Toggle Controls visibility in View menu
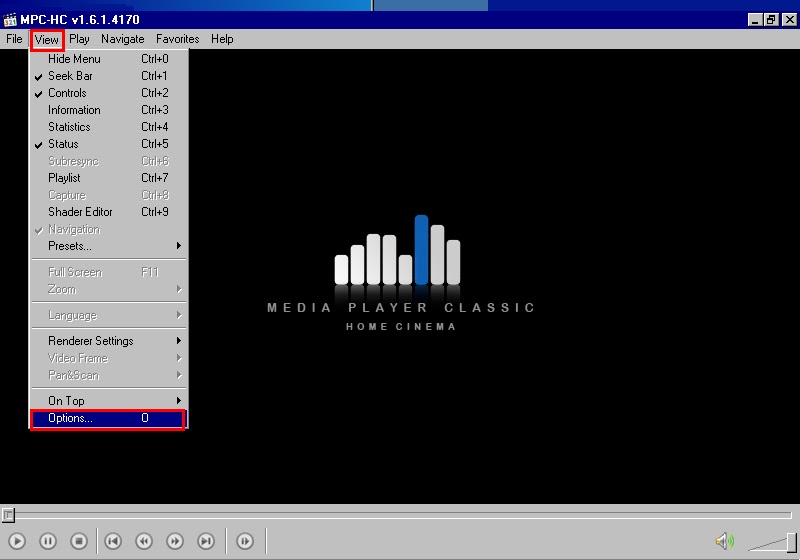The height and width of the screenshot is (560, 800). point(108,93)
